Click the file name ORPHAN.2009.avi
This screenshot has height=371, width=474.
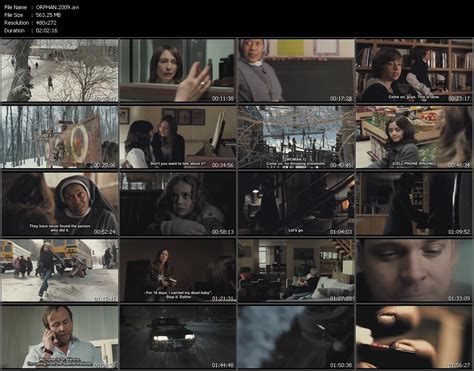click(x=57, y=7)
